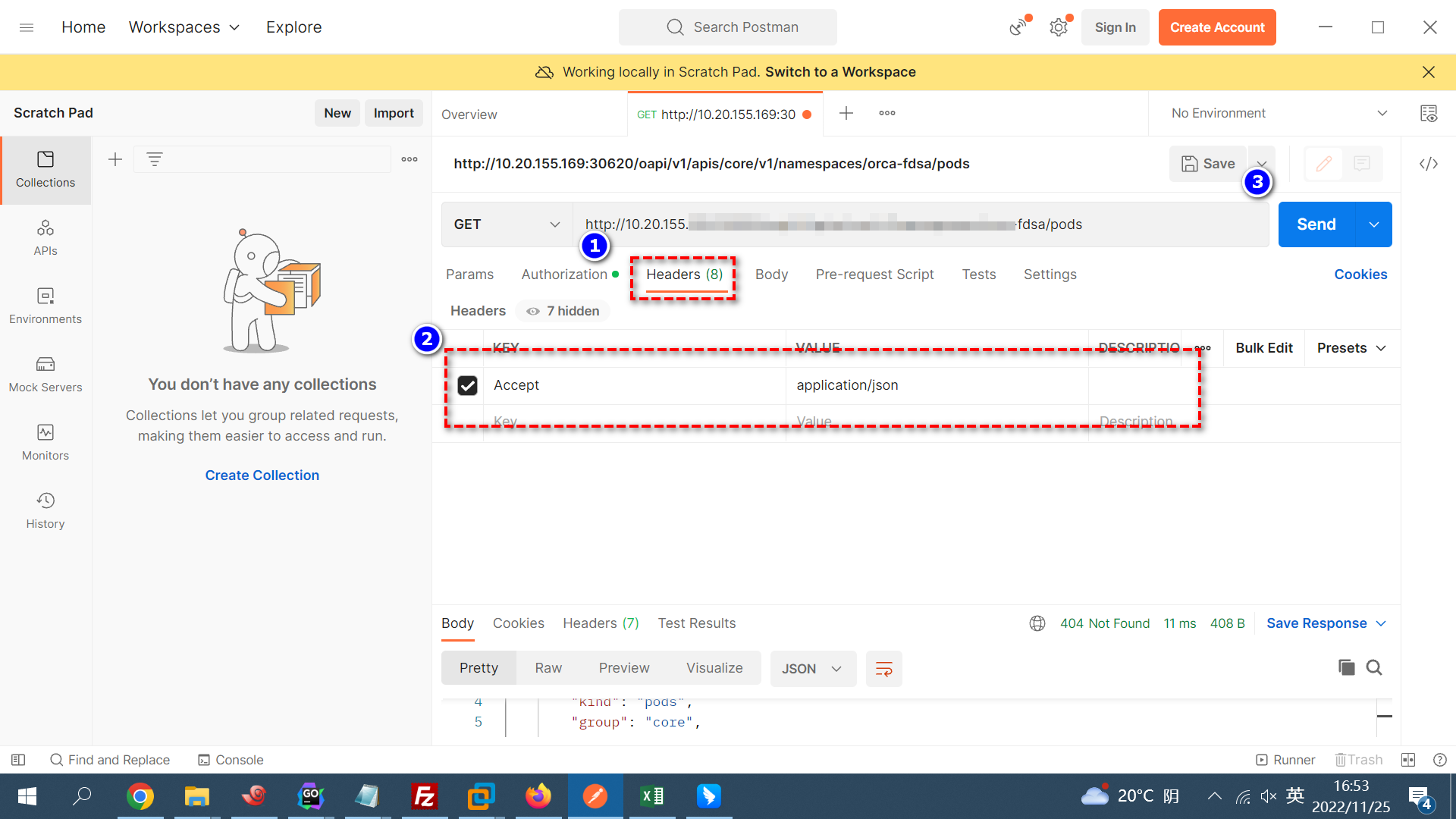Viewport: 1456px width, 819px height.
Task: Click the Search Postman field
Action: coord(728,27)
